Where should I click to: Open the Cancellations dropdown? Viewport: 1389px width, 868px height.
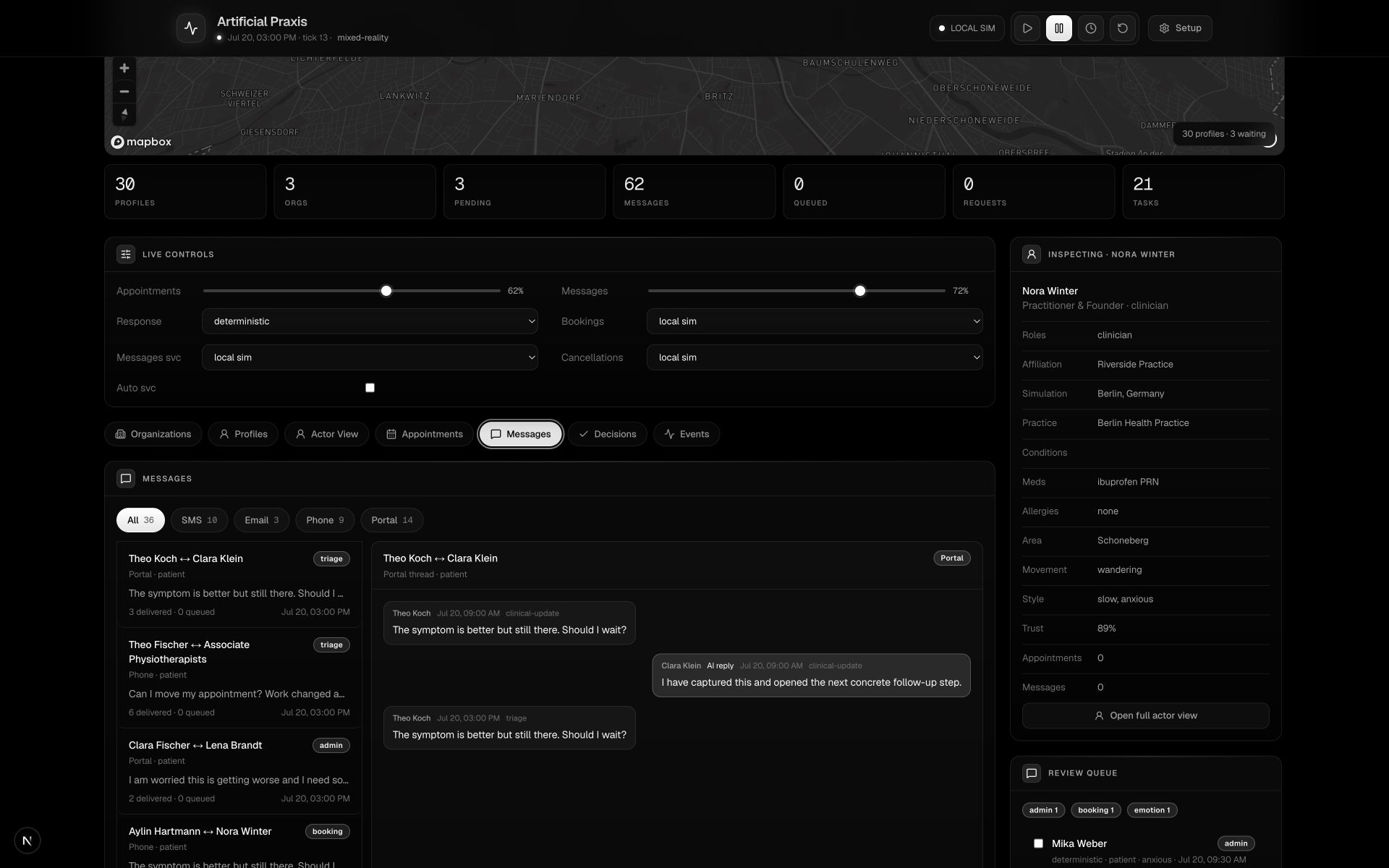coord(815,357)
